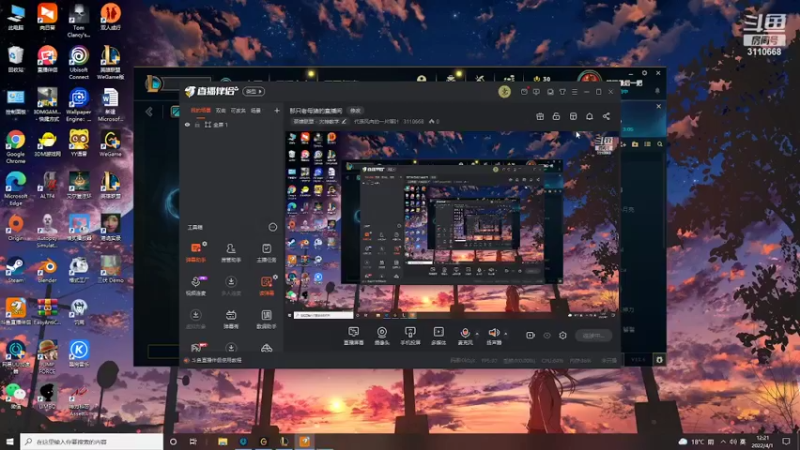Click the padlock icon in streaming header
The height and width of the screenshot is (450, 800).
[556, 116]
